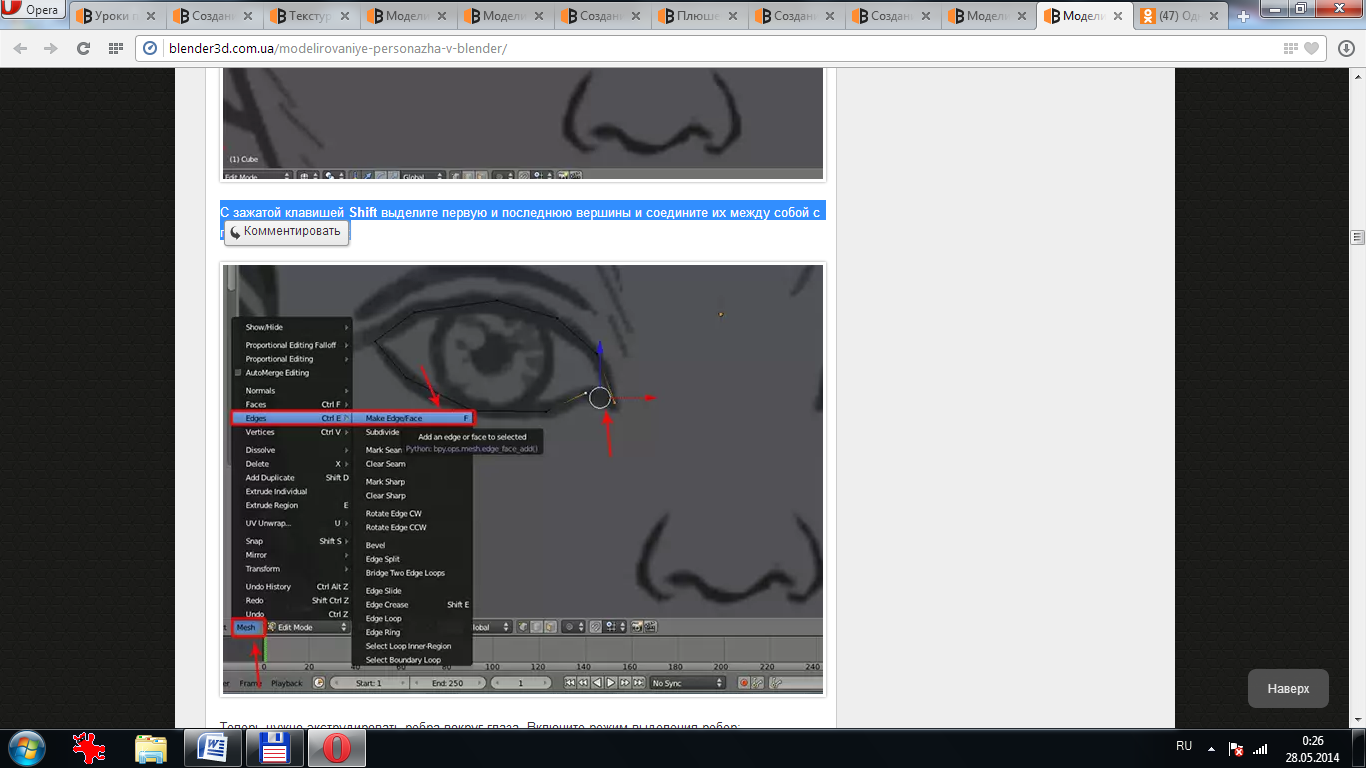Click the grid icon beside the heart
Image resolution: width=1366 pixels, height=768 pixels.
(x=1291, y=48)
